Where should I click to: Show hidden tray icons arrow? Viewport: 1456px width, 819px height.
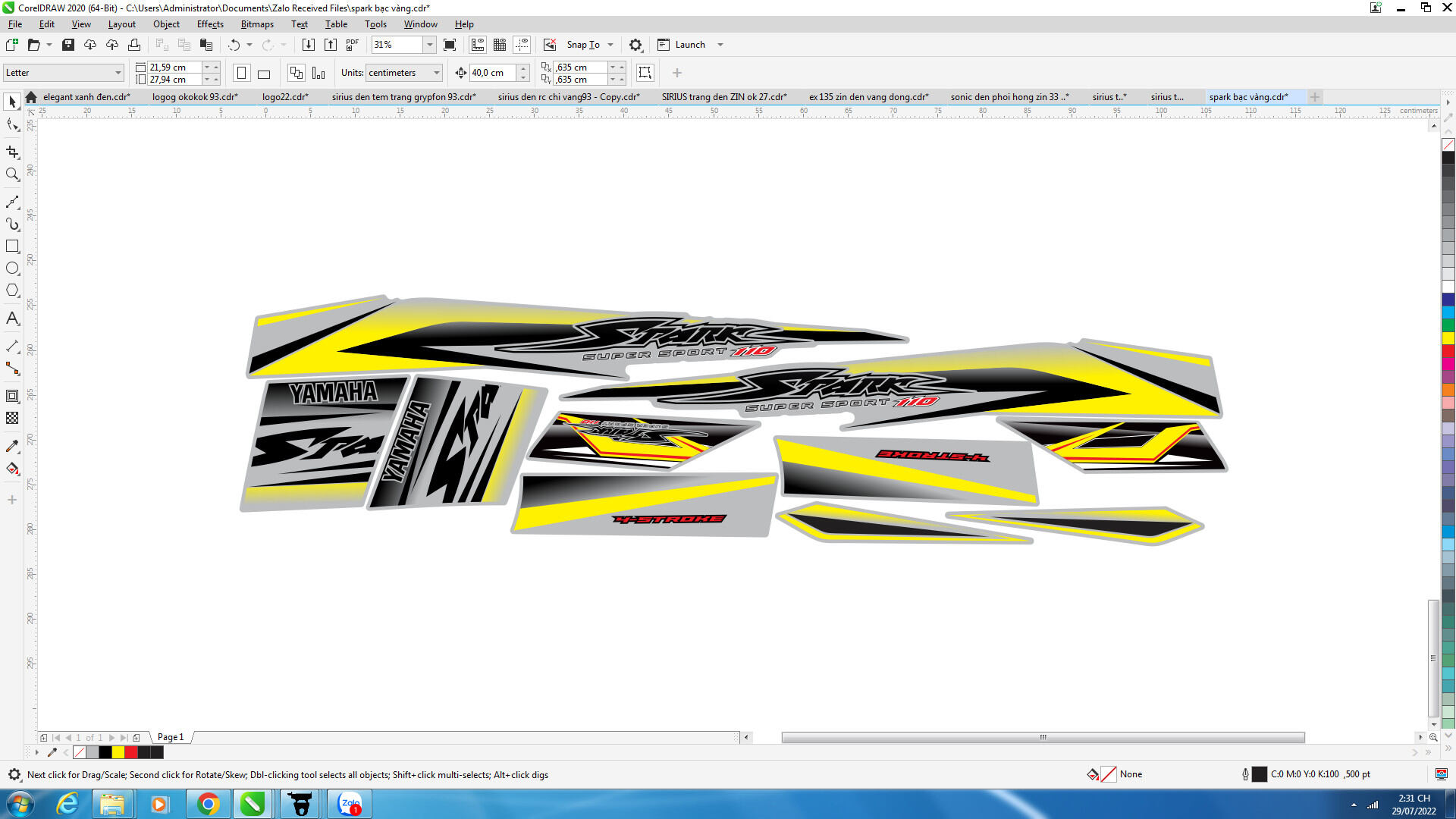[x=1354, y=805]
